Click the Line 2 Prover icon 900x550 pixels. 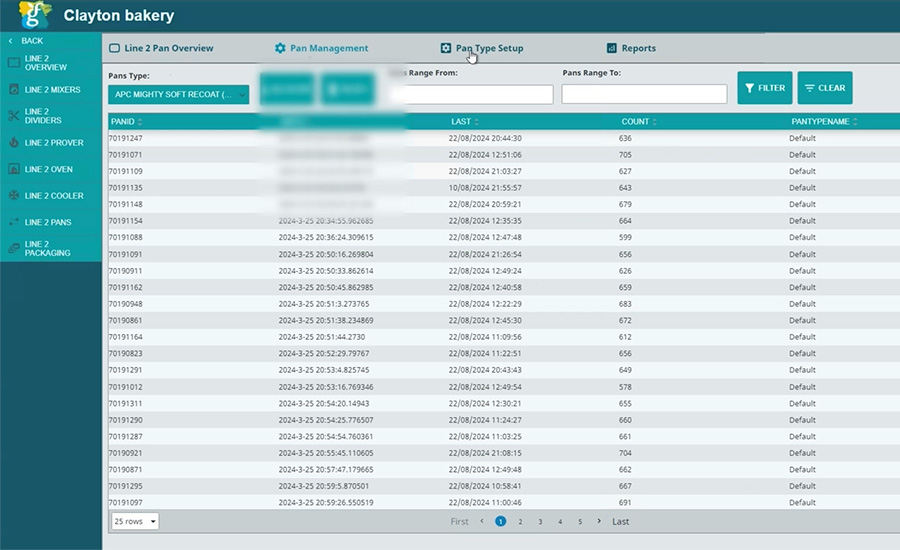[14, 143]
